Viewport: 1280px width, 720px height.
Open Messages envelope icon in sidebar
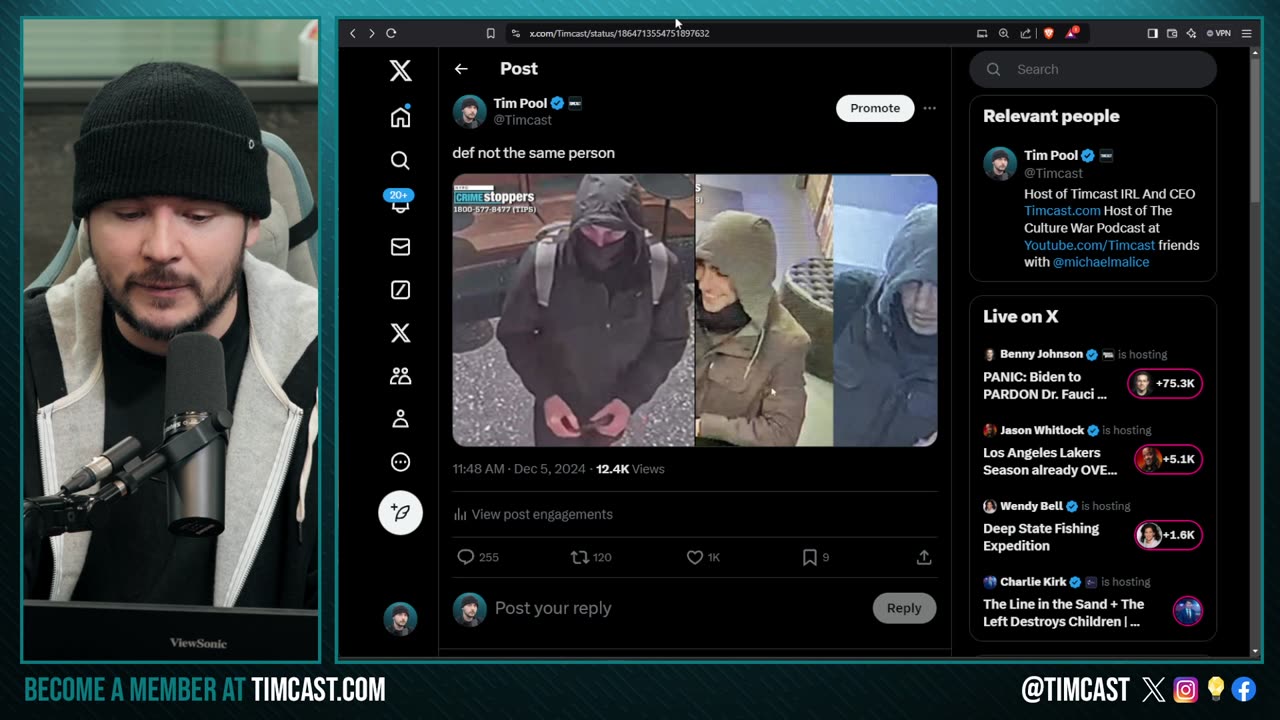400,247
